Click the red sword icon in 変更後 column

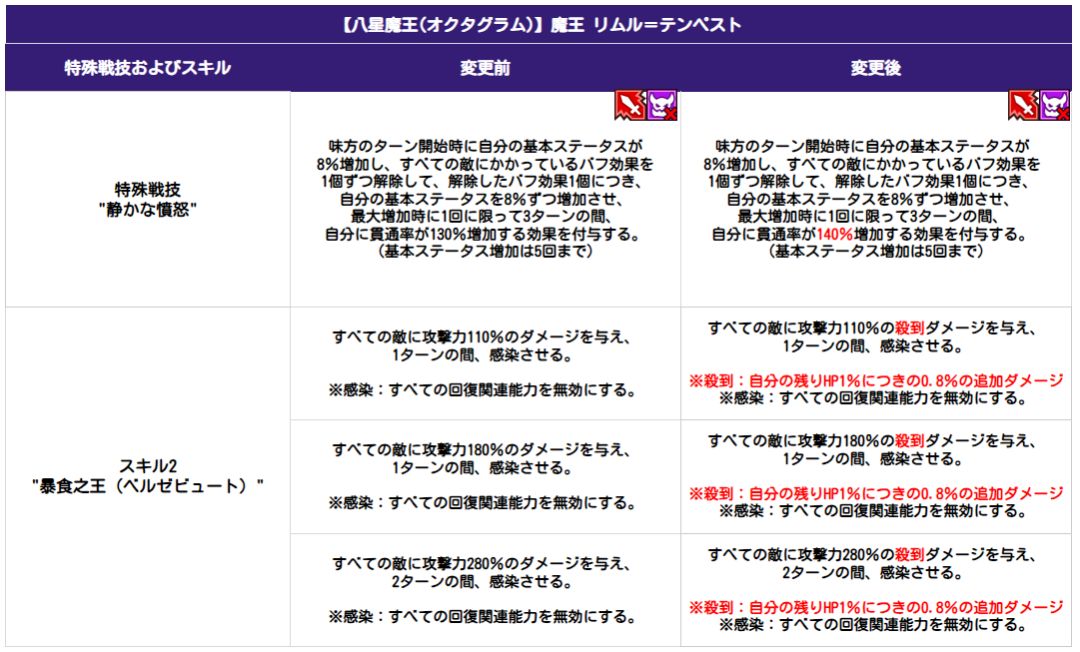[1024, 105]
